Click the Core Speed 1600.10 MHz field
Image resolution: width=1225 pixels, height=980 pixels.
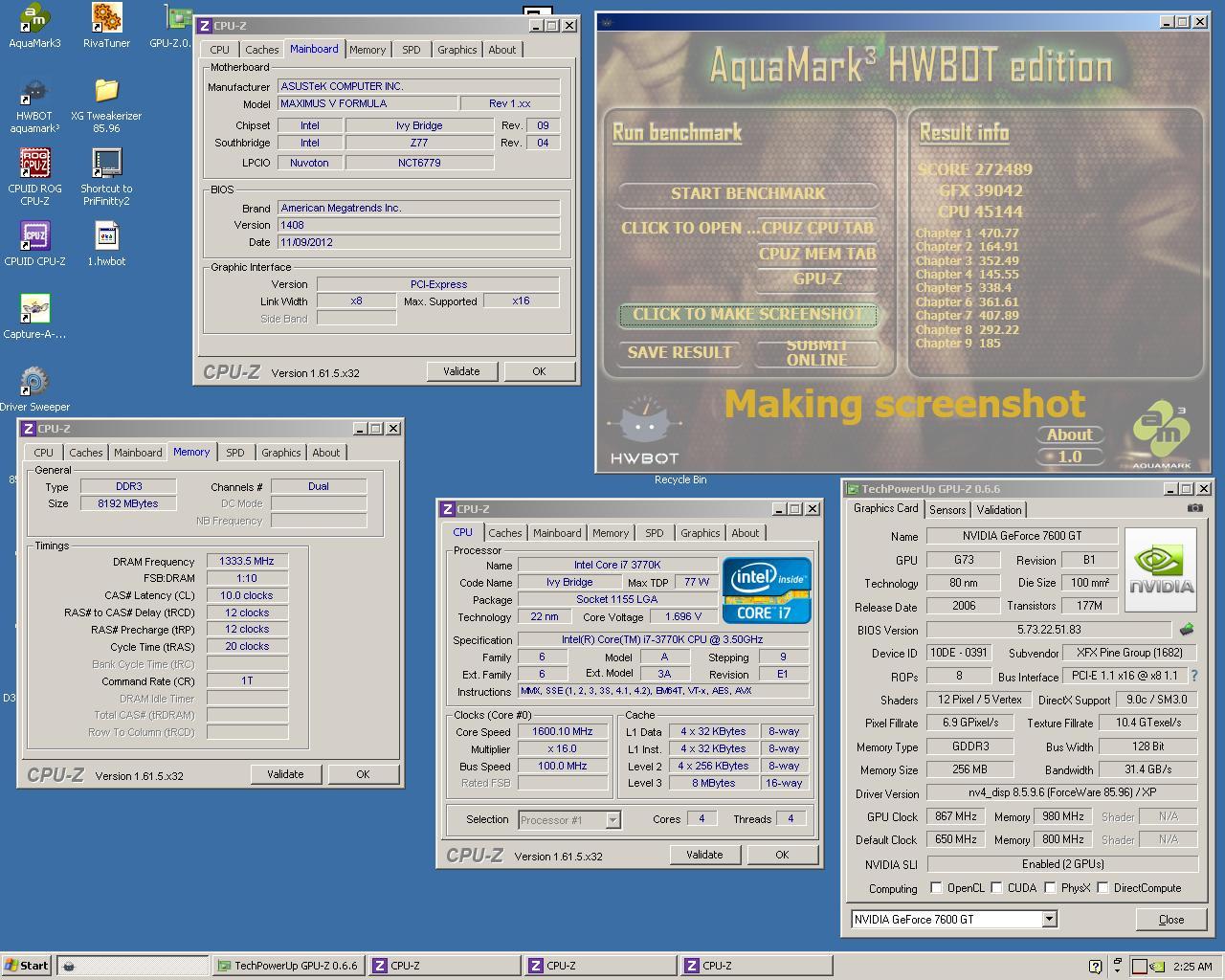tap(562, 731)
